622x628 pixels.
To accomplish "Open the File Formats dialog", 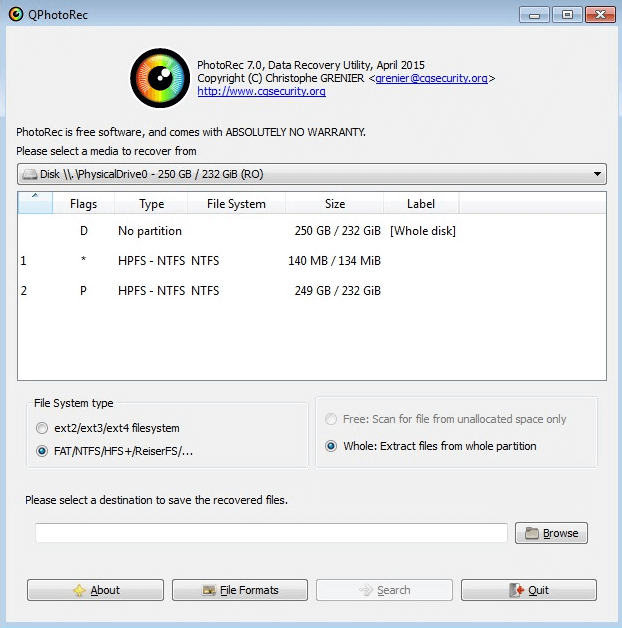I will tap(240, 590).
